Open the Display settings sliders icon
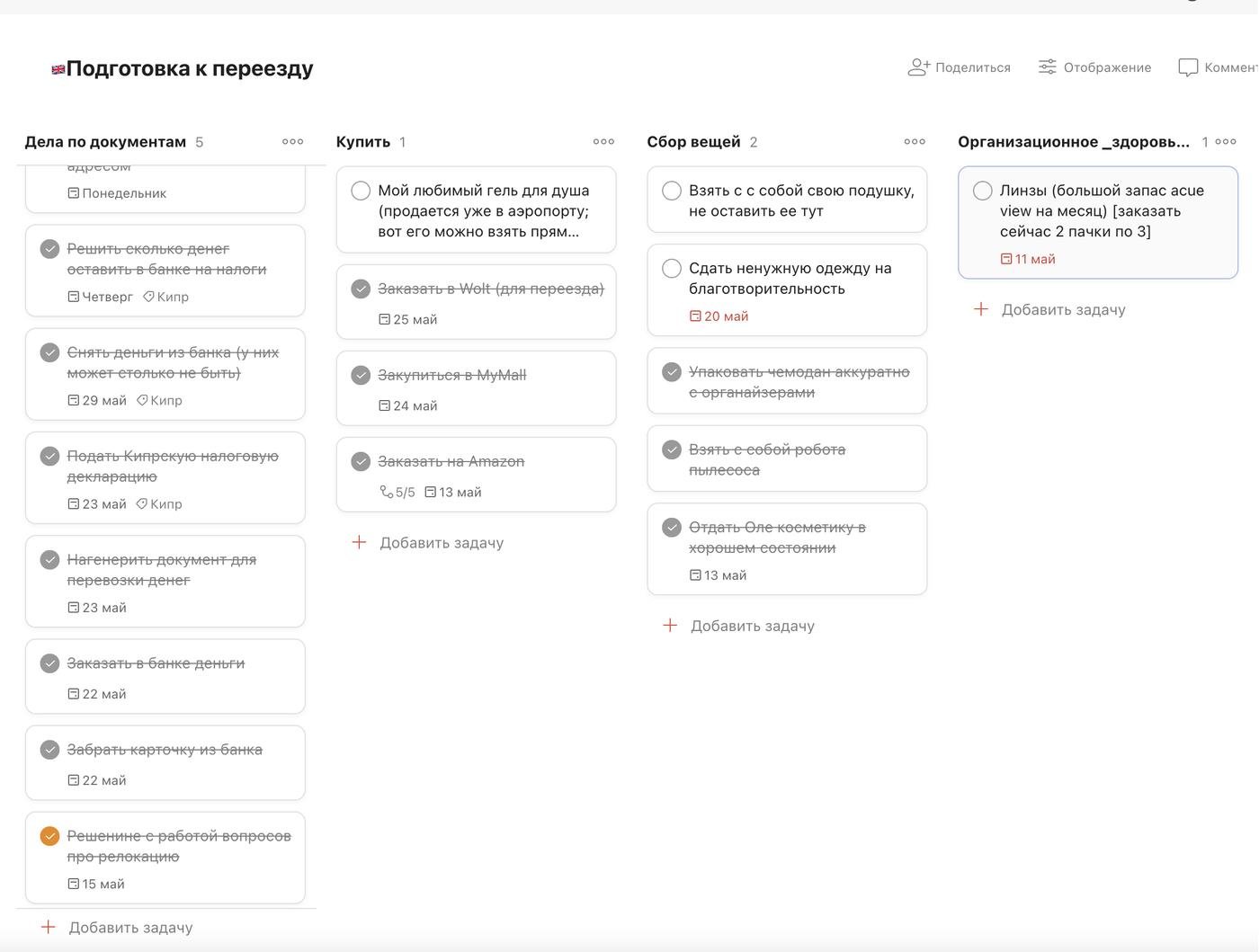The width and height of the screenshot is (1259, 952). click(x=1048, y=67)
